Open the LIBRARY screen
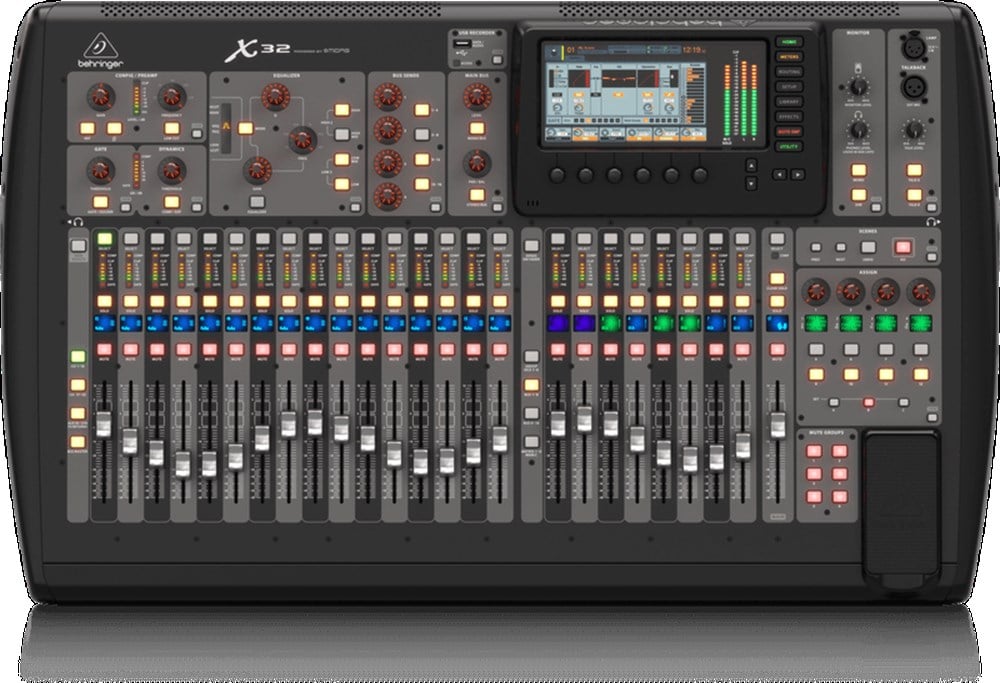Image resolution: width=1000 pixels, height=683 pixels. 789,100
